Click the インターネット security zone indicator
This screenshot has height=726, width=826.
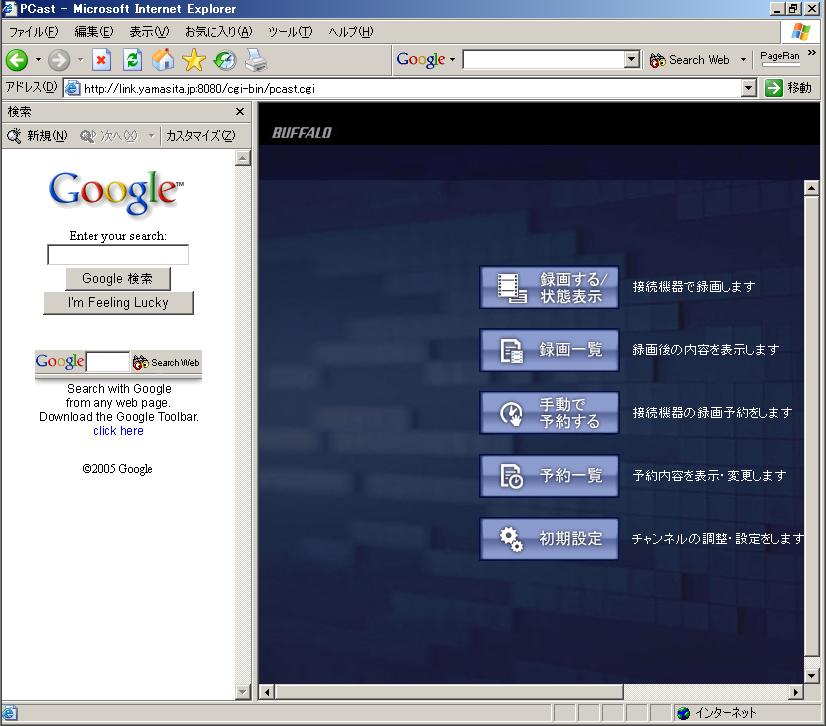pos(748,713)
